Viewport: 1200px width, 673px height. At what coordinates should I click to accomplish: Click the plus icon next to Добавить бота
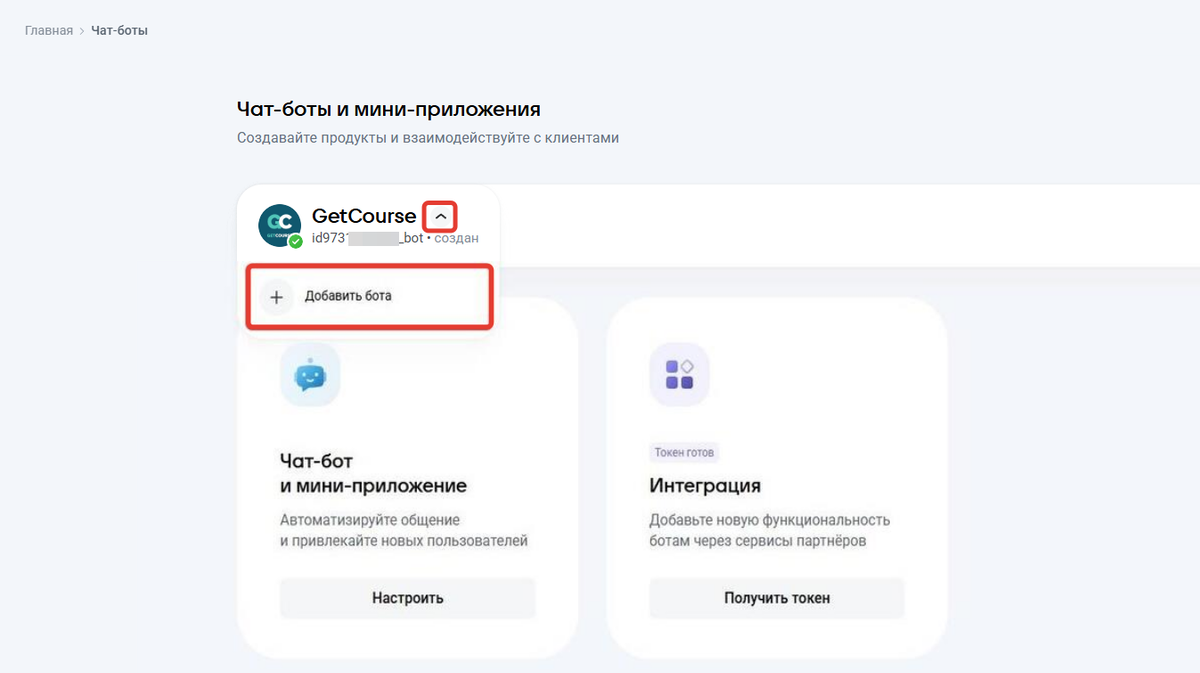(276, 296)
